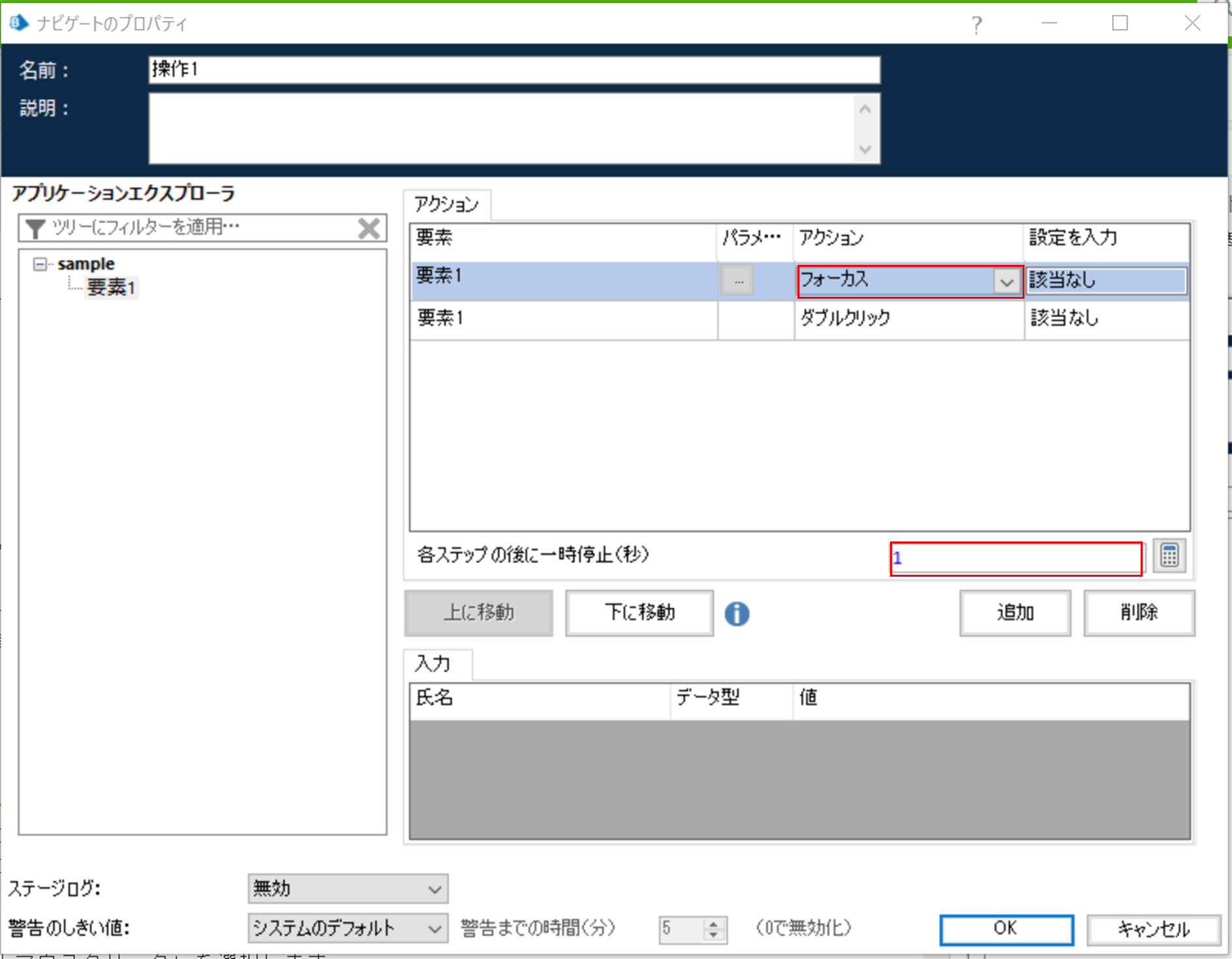Click the filter funnel icon
This screenshot has height=959, width=1232.
pos(35,228)
